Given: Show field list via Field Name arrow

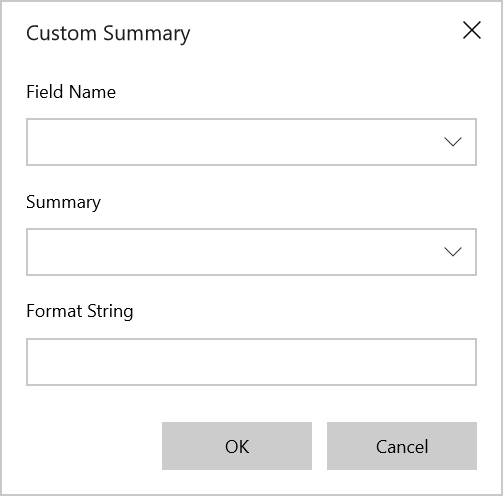Looking at the screenshot, I should [453, 142].
